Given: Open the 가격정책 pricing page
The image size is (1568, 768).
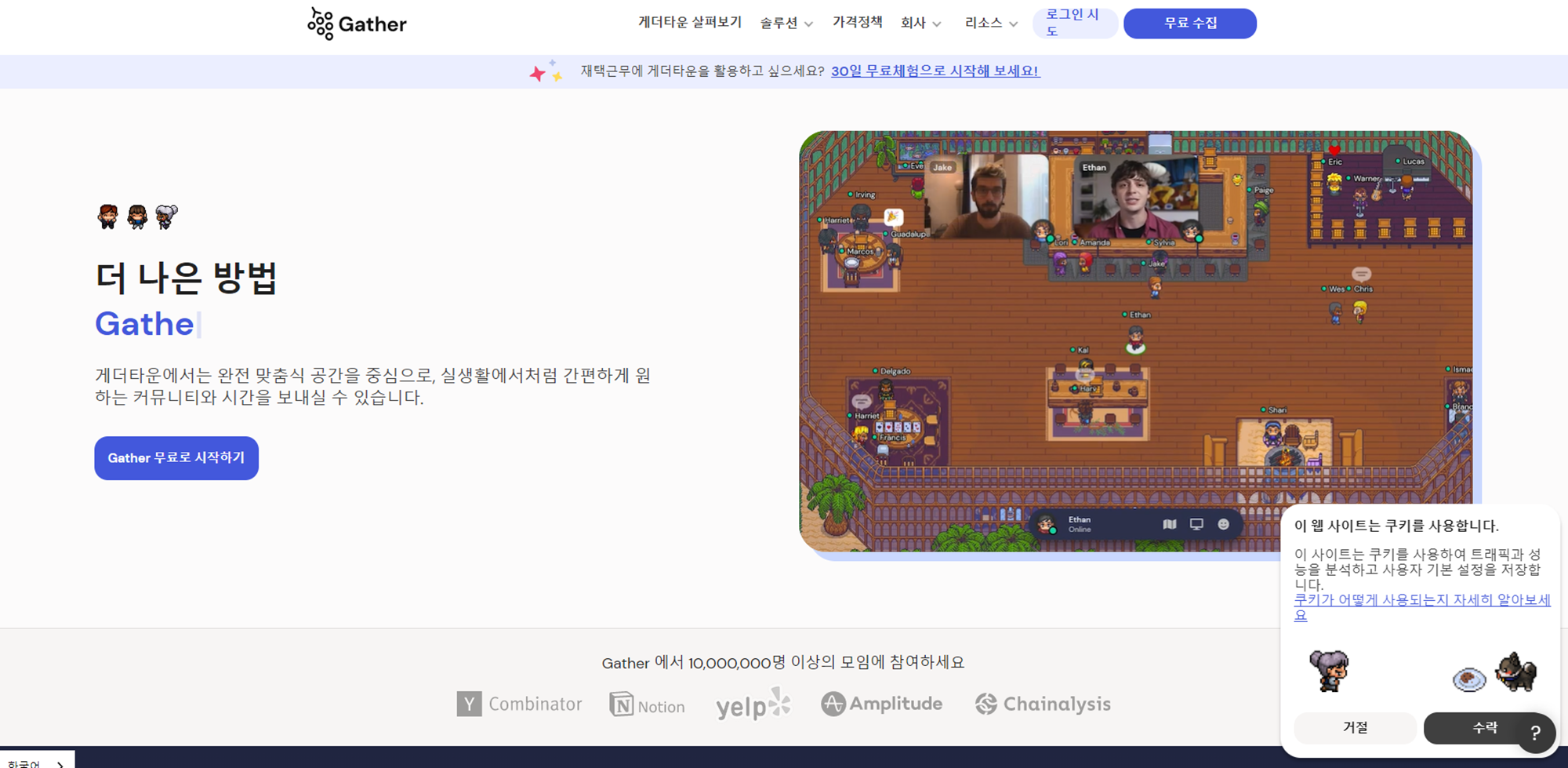Looking at the screenshot, I should 857,23.
